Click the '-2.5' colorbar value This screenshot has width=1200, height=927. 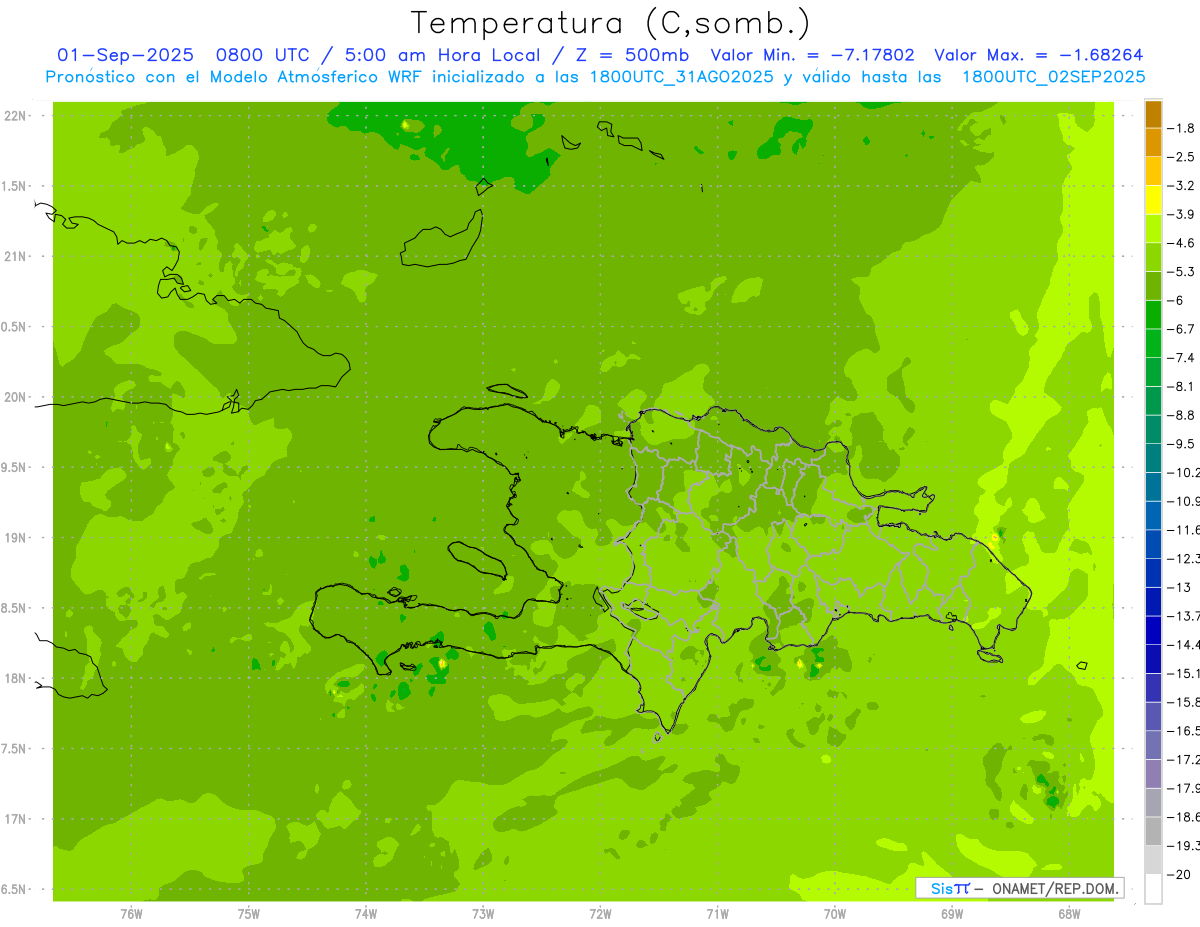pyautogui.click(x=1182, y=157)
